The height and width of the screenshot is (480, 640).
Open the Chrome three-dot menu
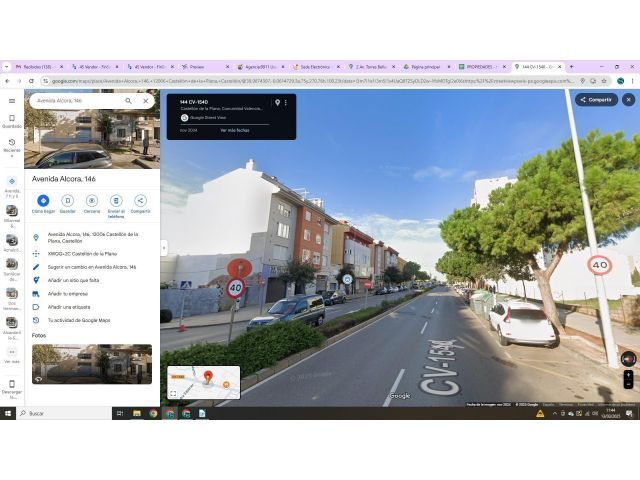633,81
